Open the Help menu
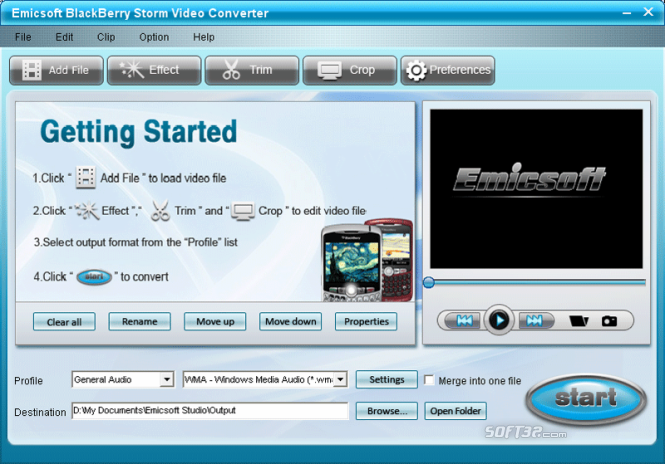Viewport: 665px width, 464px height. [x=204, y=37]
